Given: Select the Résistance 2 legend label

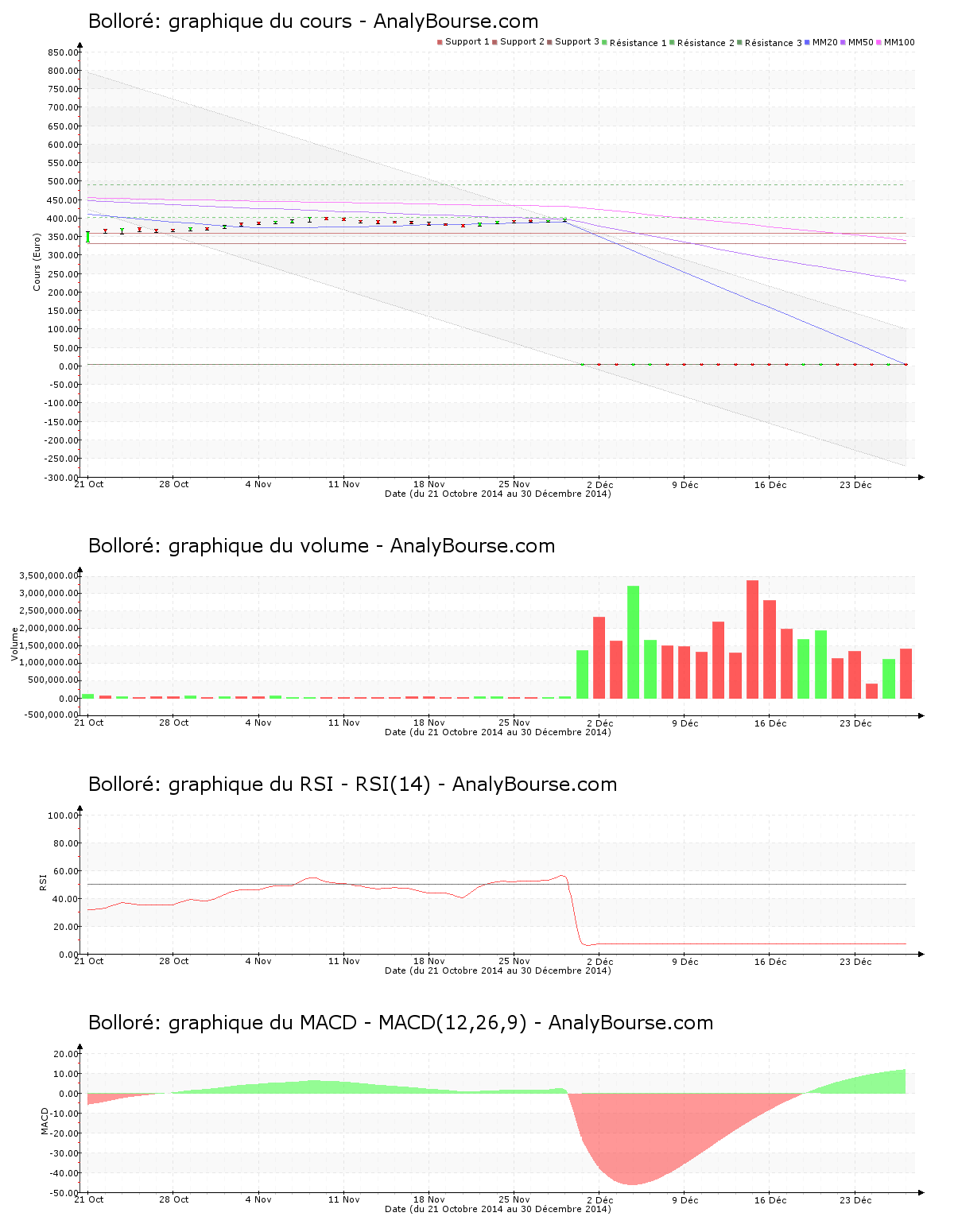Looking at the screenshot, I should (706, 43).
